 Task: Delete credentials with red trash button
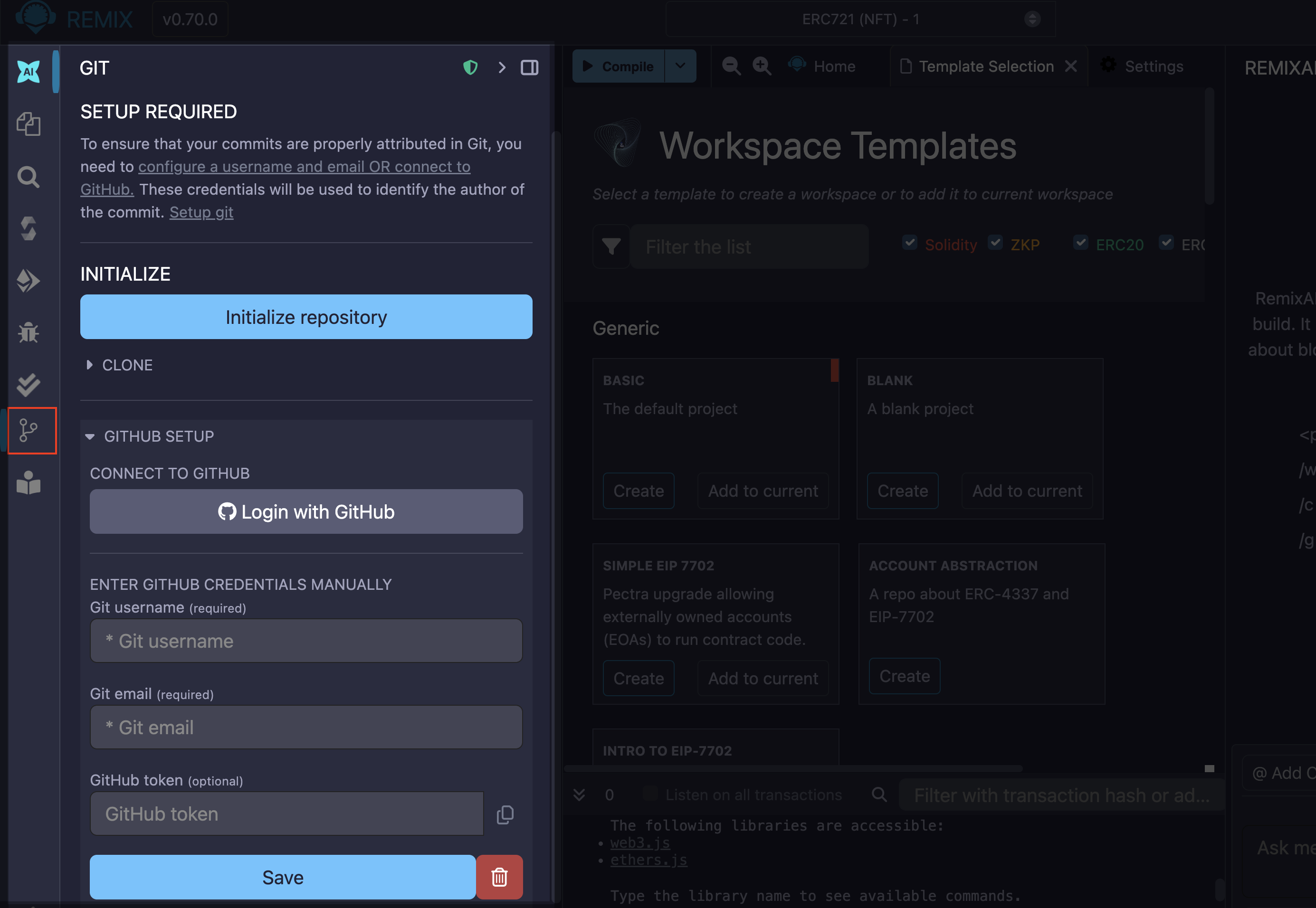(499, 877)
